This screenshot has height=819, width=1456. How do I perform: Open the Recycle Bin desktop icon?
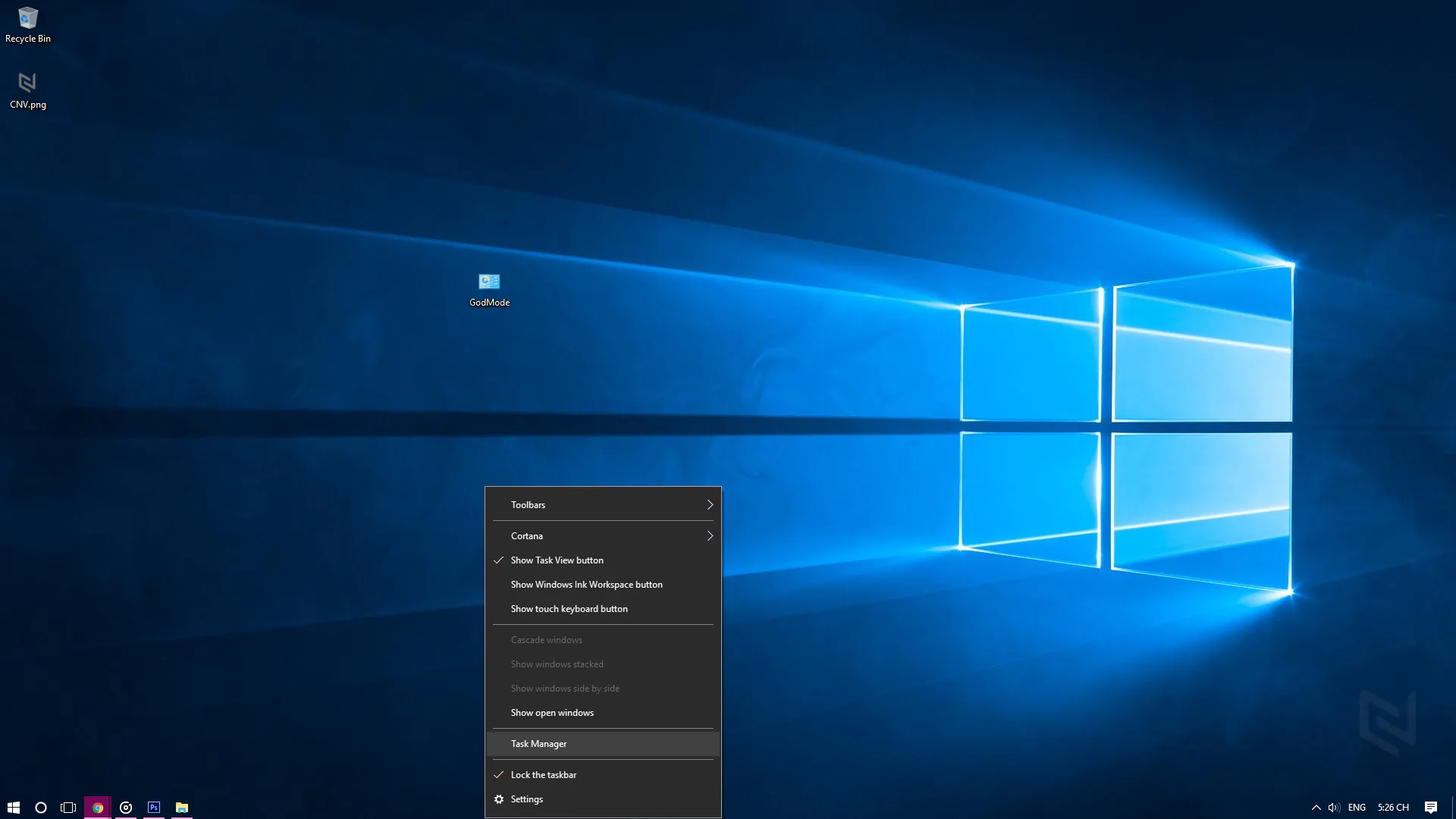(28, 25)
